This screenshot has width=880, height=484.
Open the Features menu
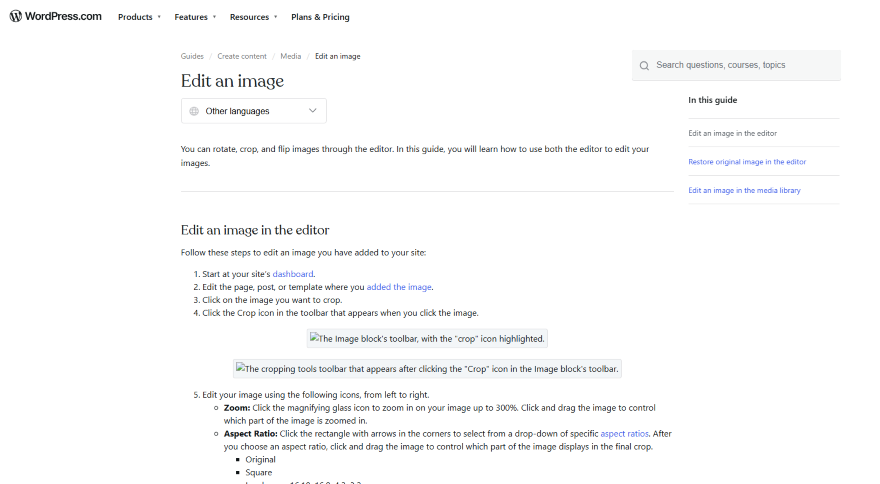(x=191, y=17)
